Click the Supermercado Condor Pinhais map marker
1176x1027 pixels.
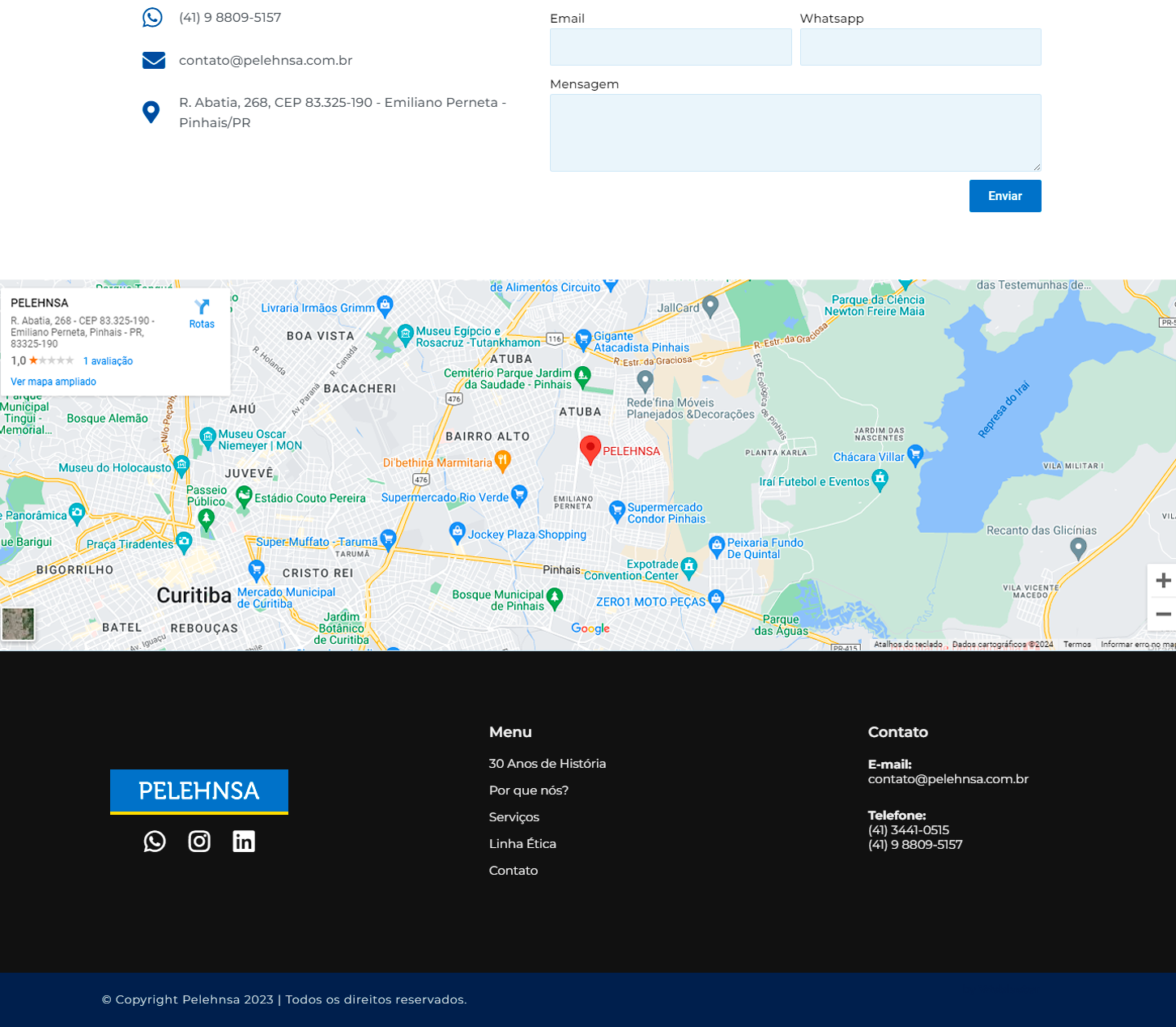coord(617,510)
